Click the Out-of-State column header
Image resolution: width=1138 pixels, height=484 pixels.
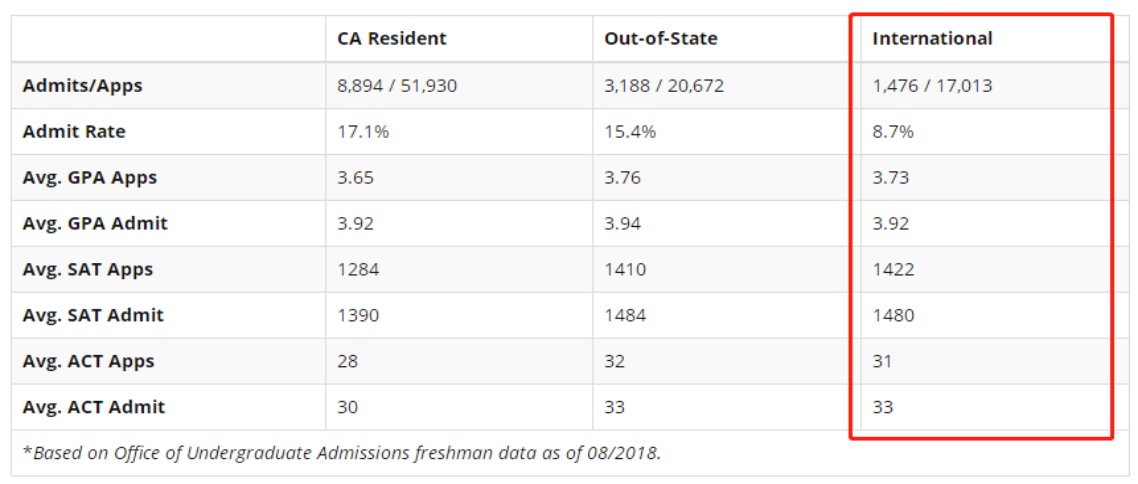(x=660, y=39)
